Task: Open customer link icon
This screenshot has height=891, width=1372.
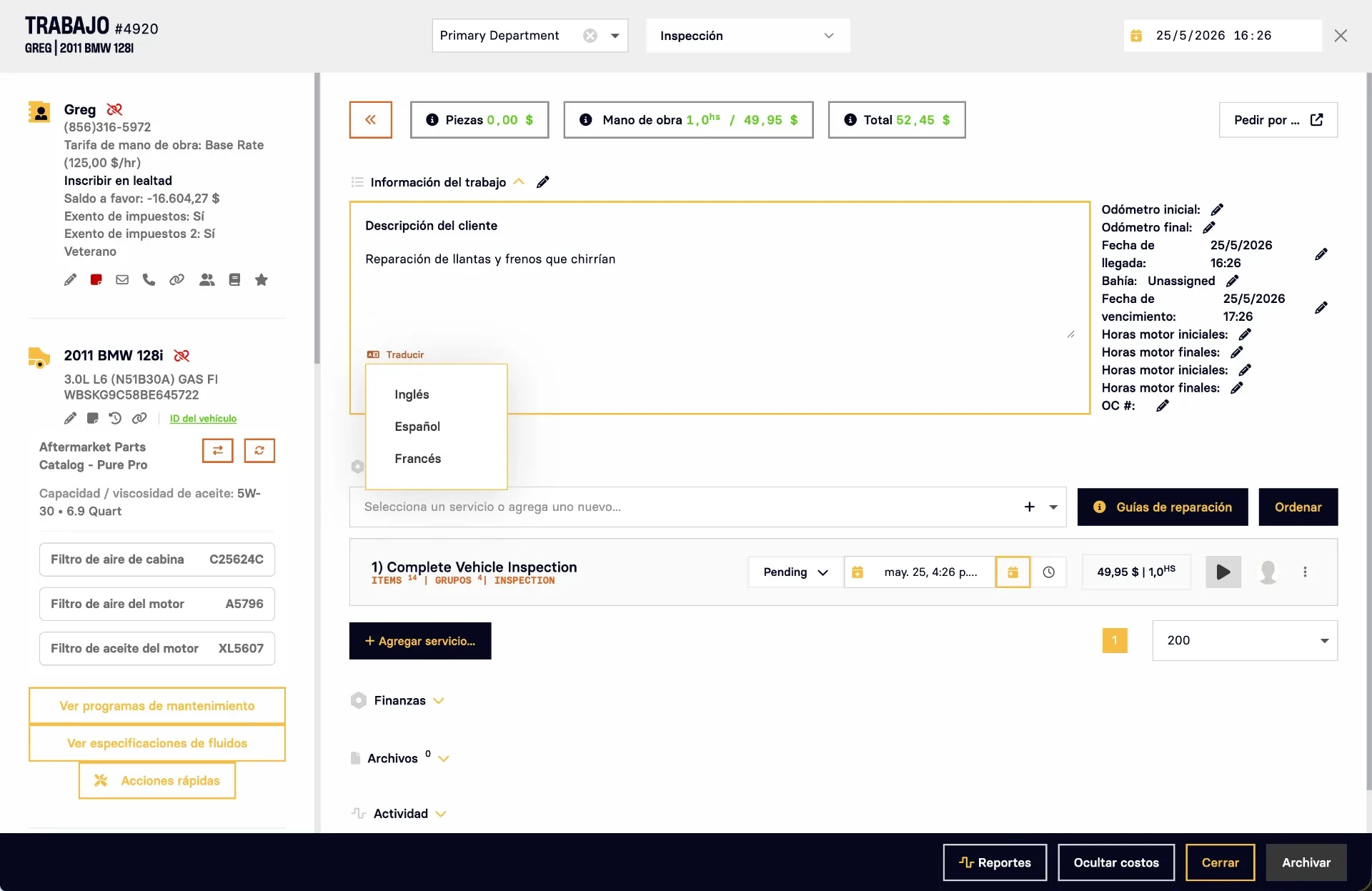Action: tap(177, 279)
